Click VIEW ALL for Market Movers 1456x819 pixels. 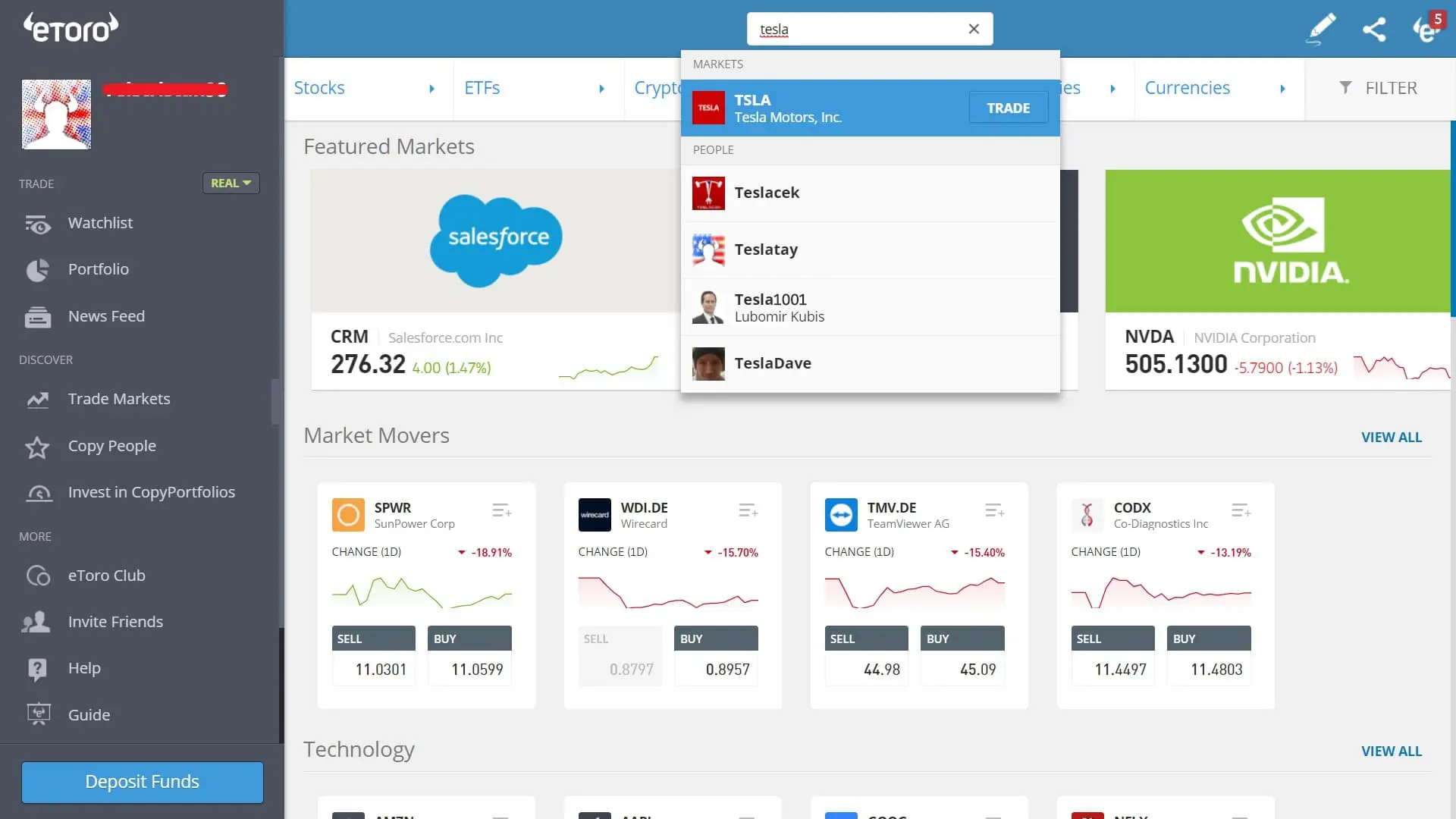click(1392, 437)
